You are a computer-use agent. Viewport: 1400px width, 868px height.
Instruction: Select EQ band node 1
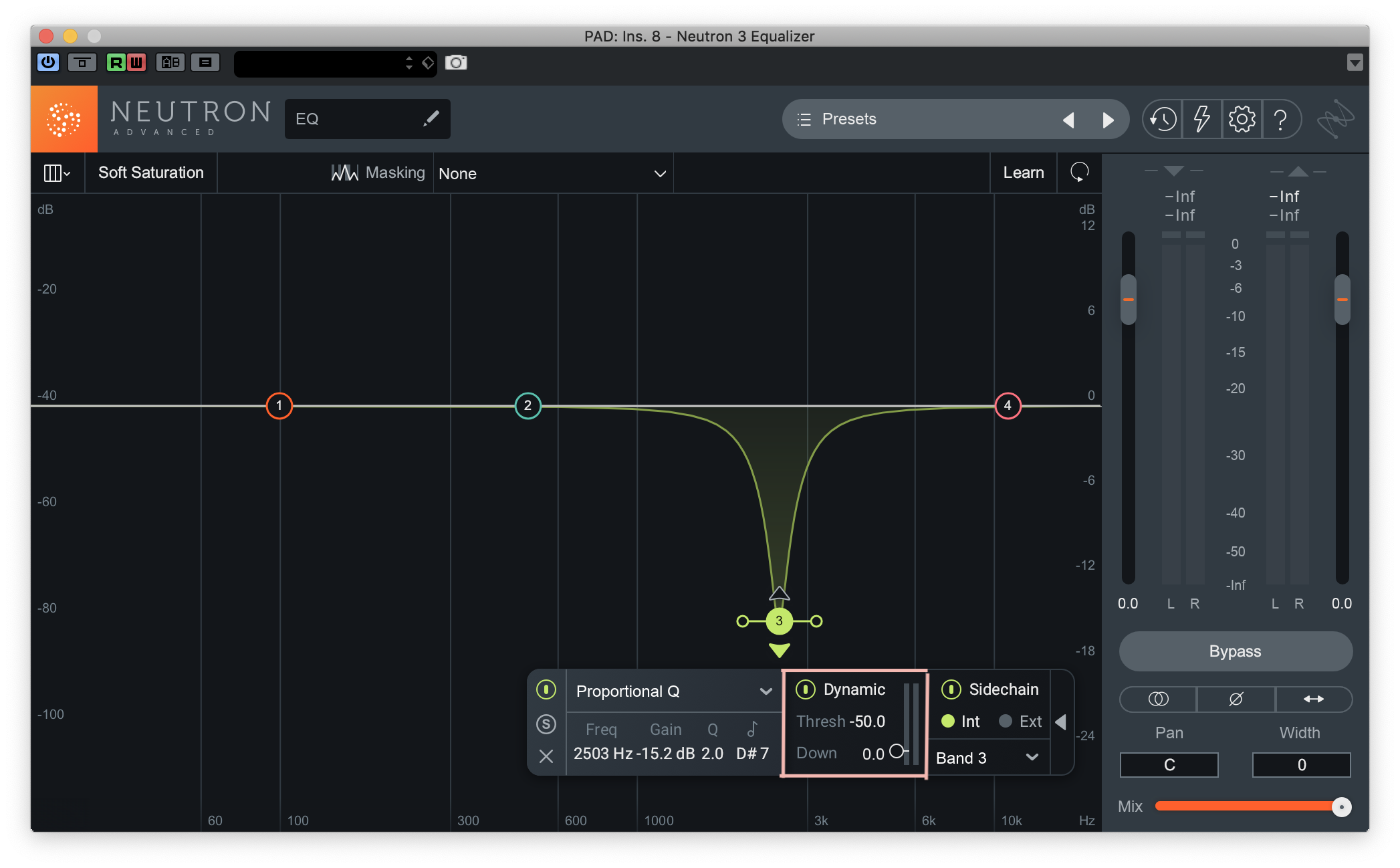point(279,405)
